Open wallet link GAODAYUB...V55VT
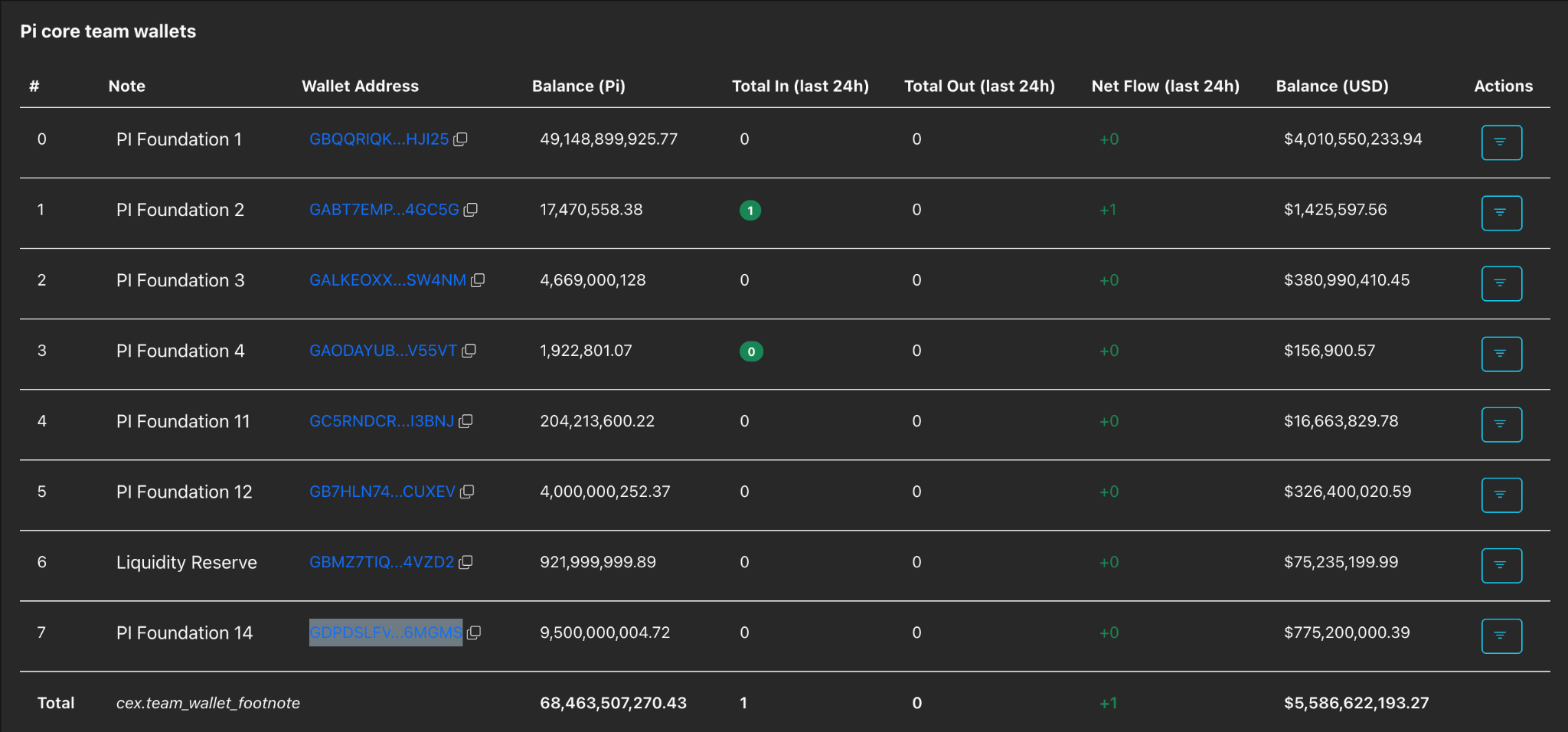 click(383, 351)
